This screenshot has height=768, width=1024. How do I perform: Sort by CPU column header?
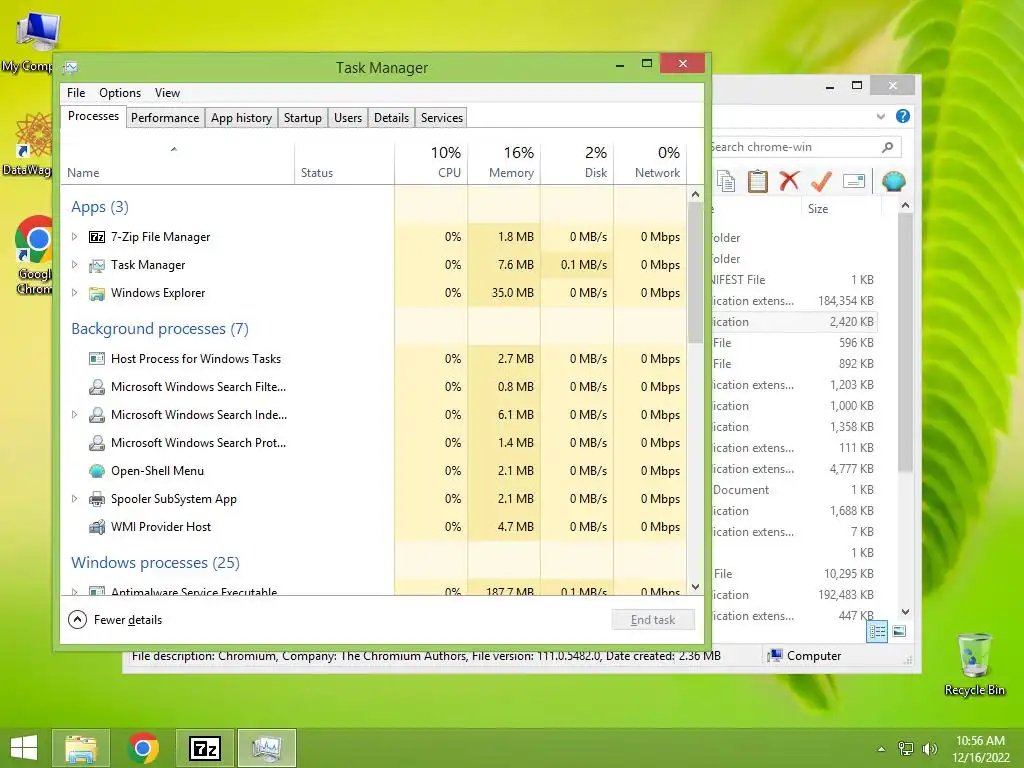point(431,161)
